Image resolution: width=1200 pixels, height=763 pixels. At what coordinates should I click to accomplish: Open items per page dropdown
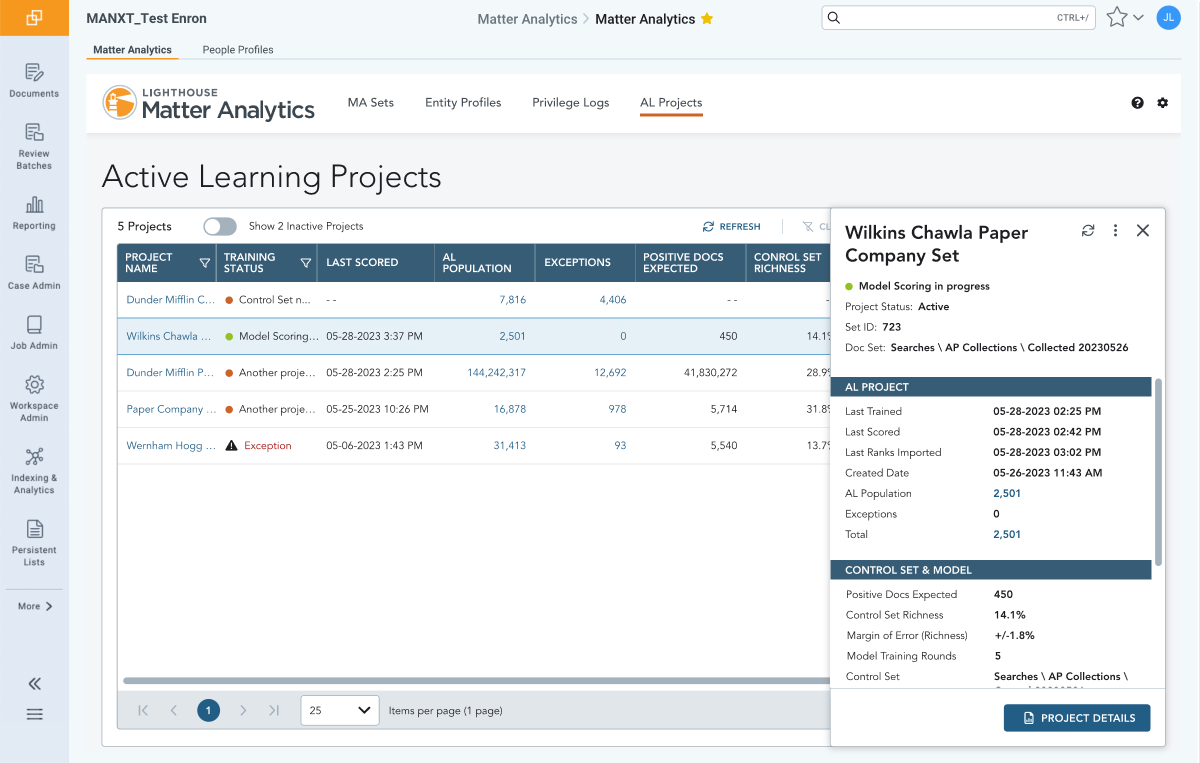pos(340,710)
